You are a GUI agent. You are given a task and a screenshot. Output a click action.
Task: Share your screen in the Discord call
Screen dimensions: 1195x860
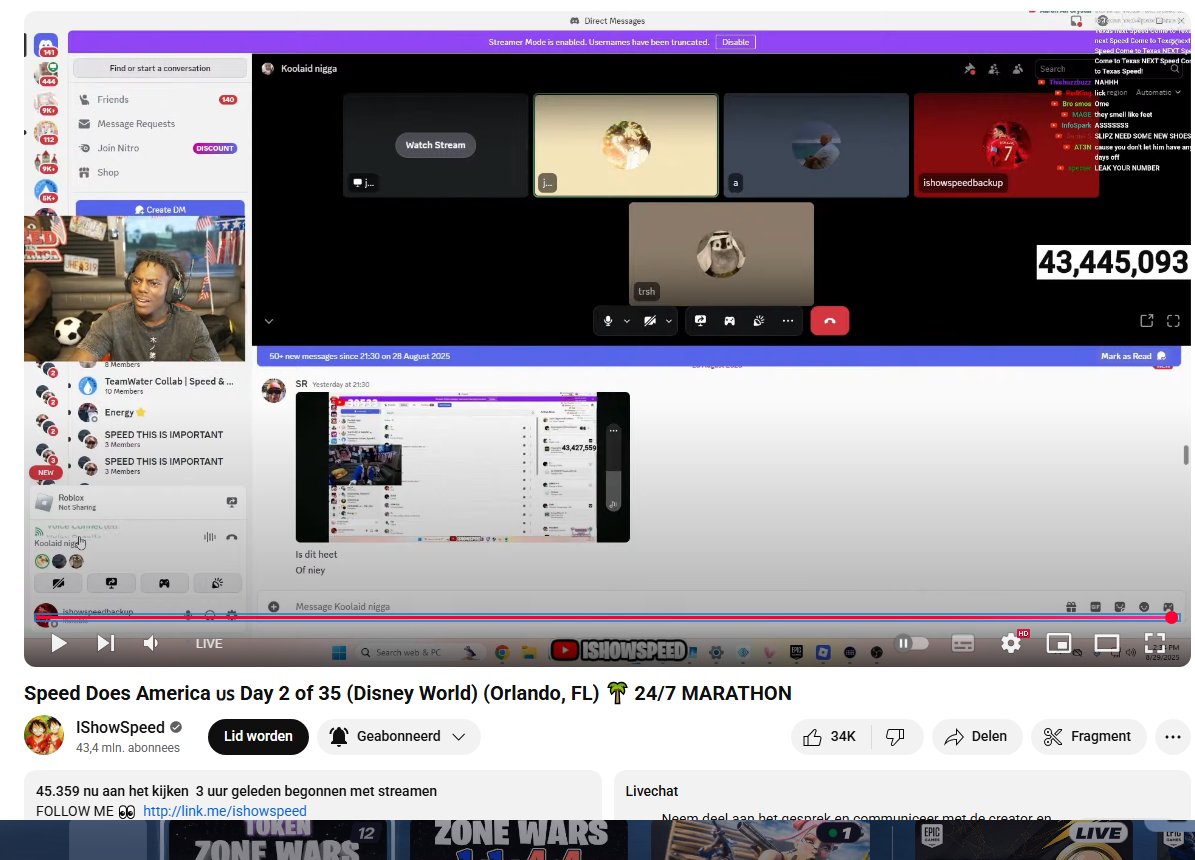pyautogui.click(x=700, y=321)
